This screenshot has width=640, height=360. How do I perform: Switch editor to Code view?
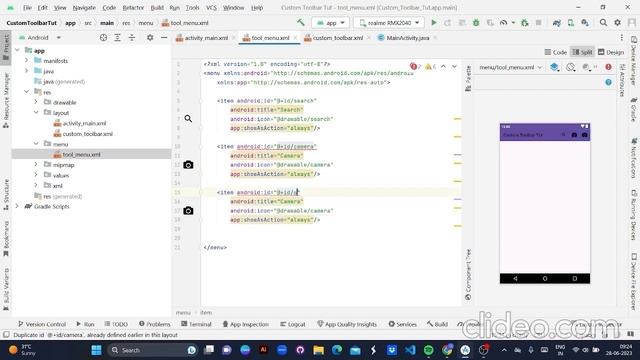coord(556,52)
